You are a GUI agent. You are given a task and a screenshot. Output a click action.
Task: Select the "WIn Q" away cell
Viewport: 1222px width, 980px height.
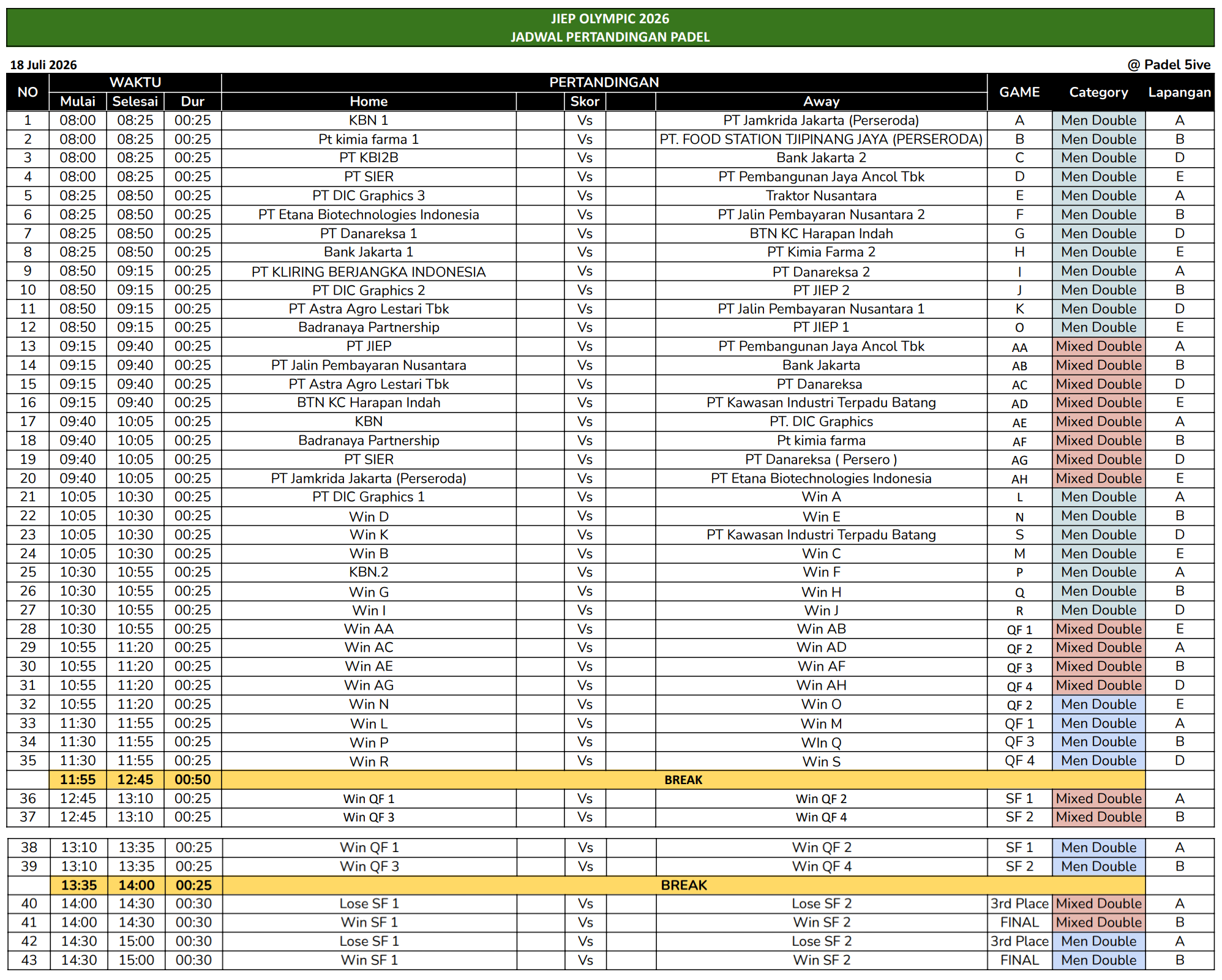(821, 742)
